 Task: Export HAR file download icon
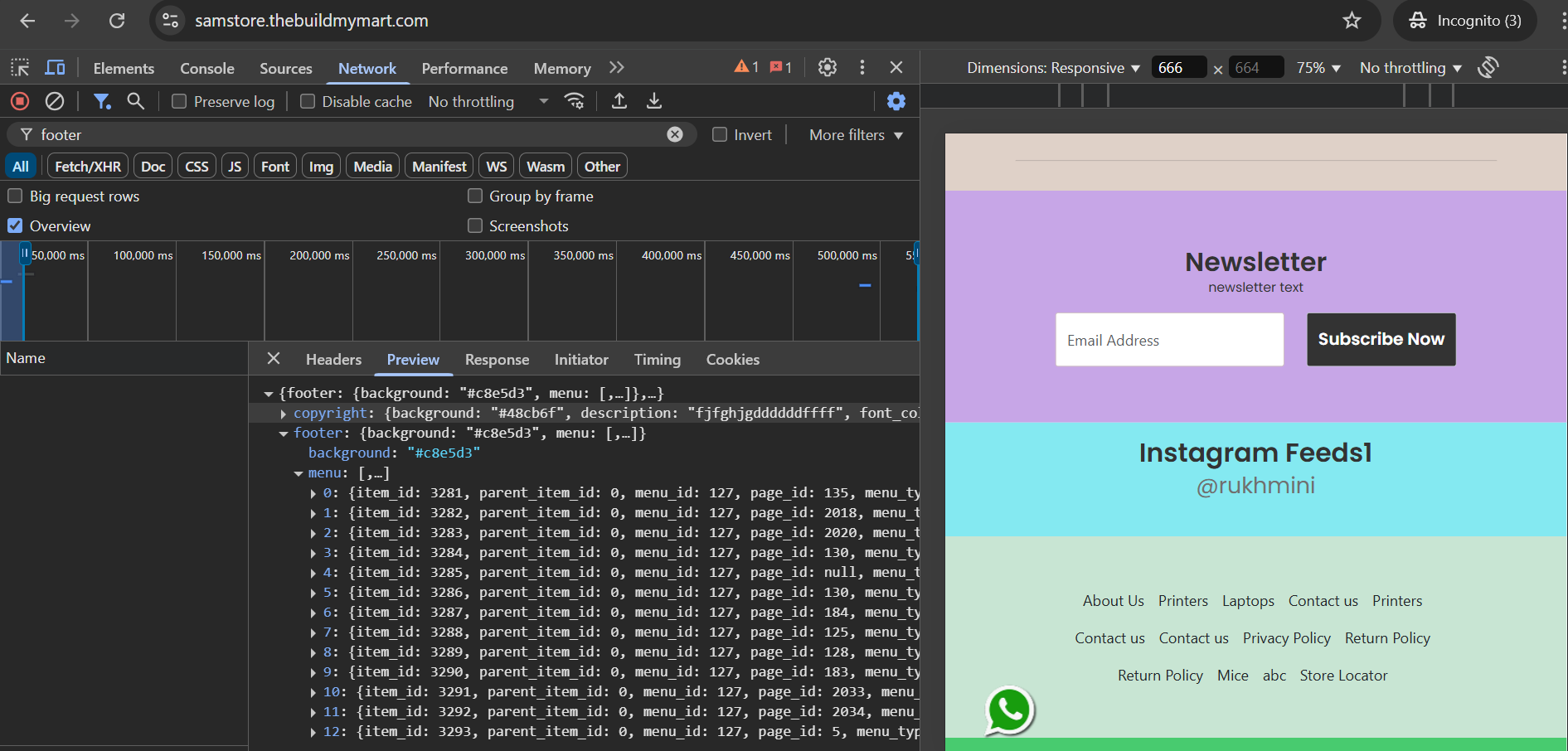pyautogui.click(x=654, y=101)
